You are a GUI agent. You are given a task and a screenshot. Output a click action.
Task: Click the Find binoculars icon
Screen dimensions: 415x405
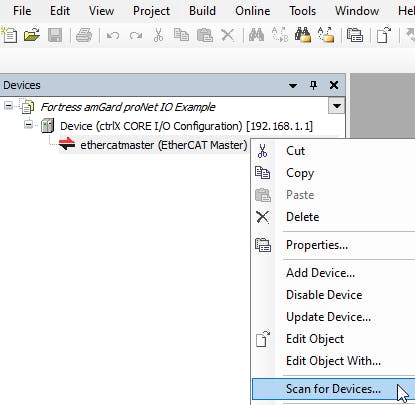coord(256,35)
